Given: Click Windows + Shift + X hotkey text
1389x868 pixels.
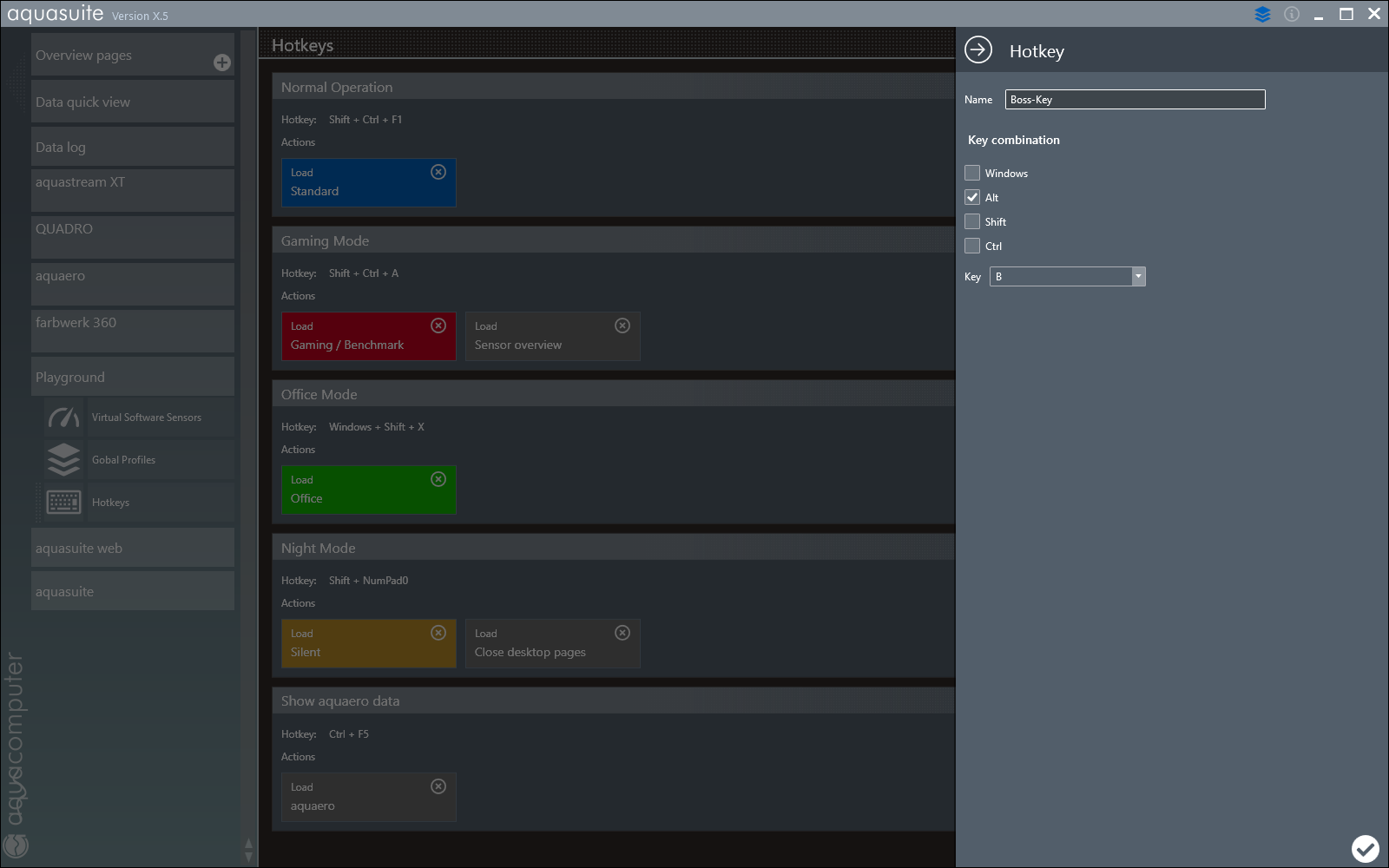Looking at the screenshot, I should pyautogui.click(x=377, y=427).
